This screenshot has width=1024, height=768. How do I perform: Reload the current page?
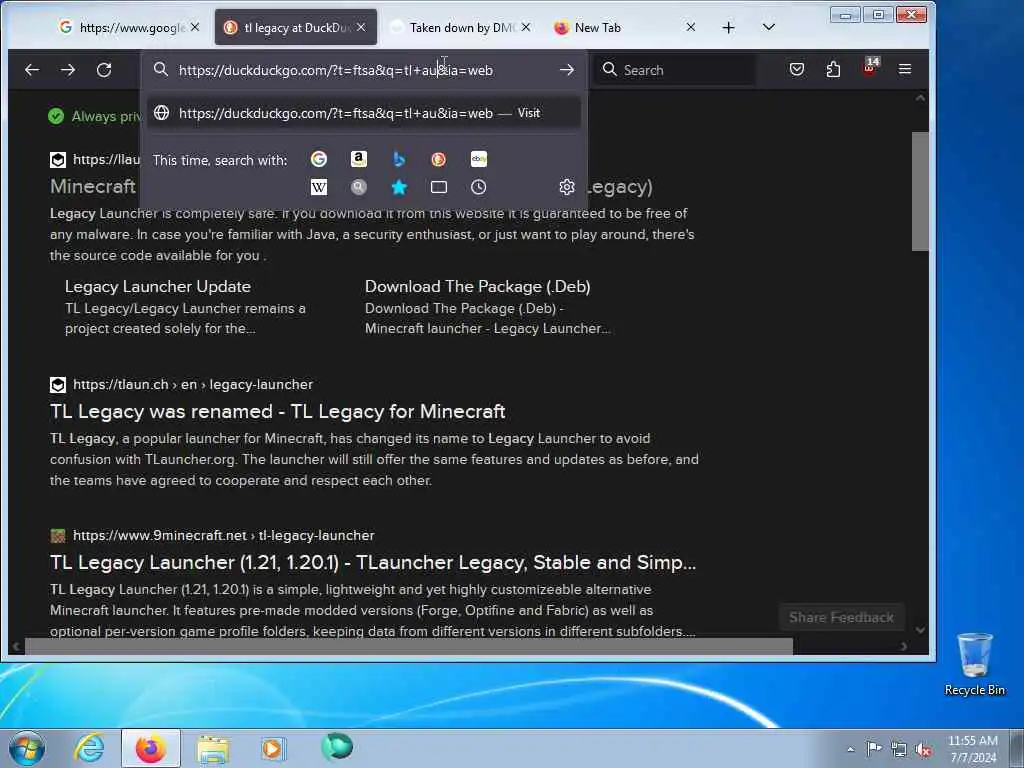(x=104, y=70)
